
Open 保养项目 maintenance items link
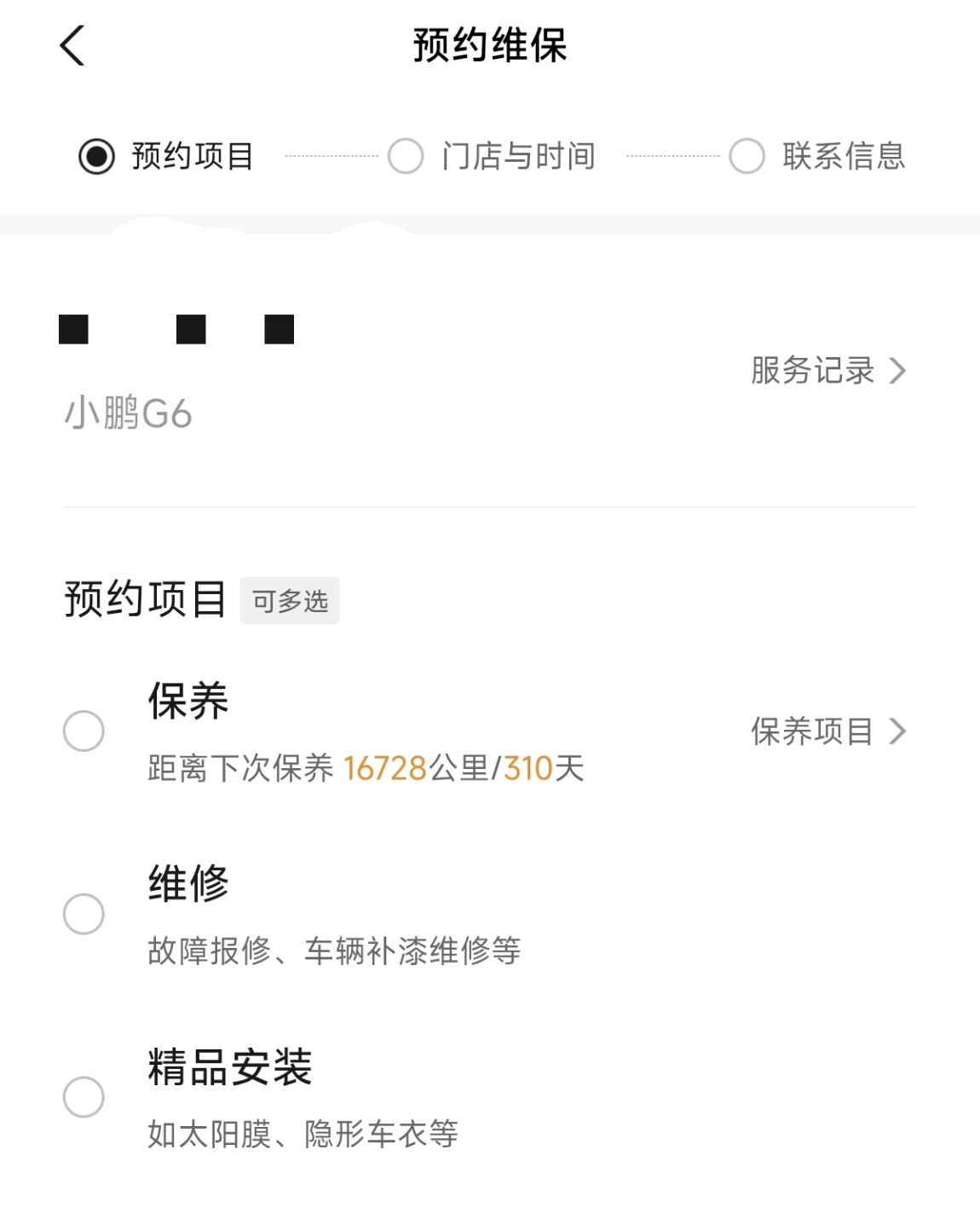(x=827, y=731)
